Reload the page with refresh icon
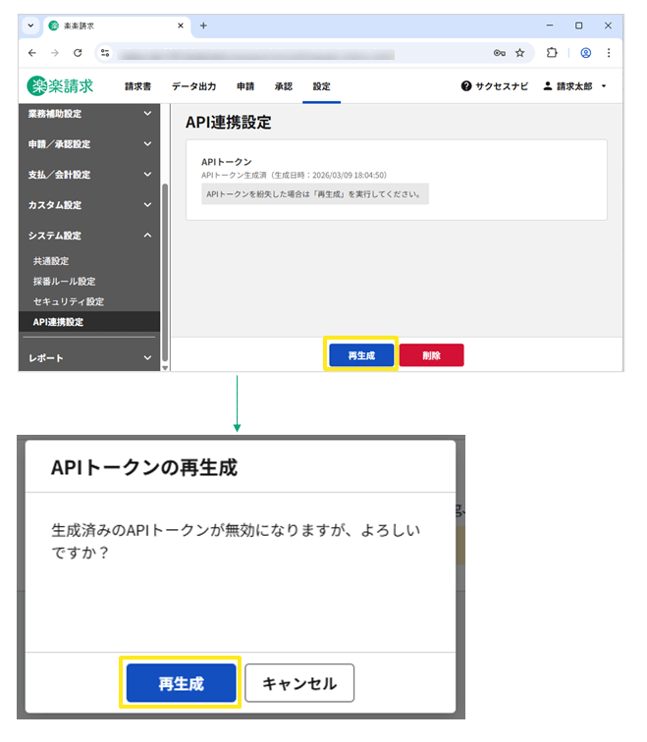This screenshot has width=647, height=742. (78, 53)
